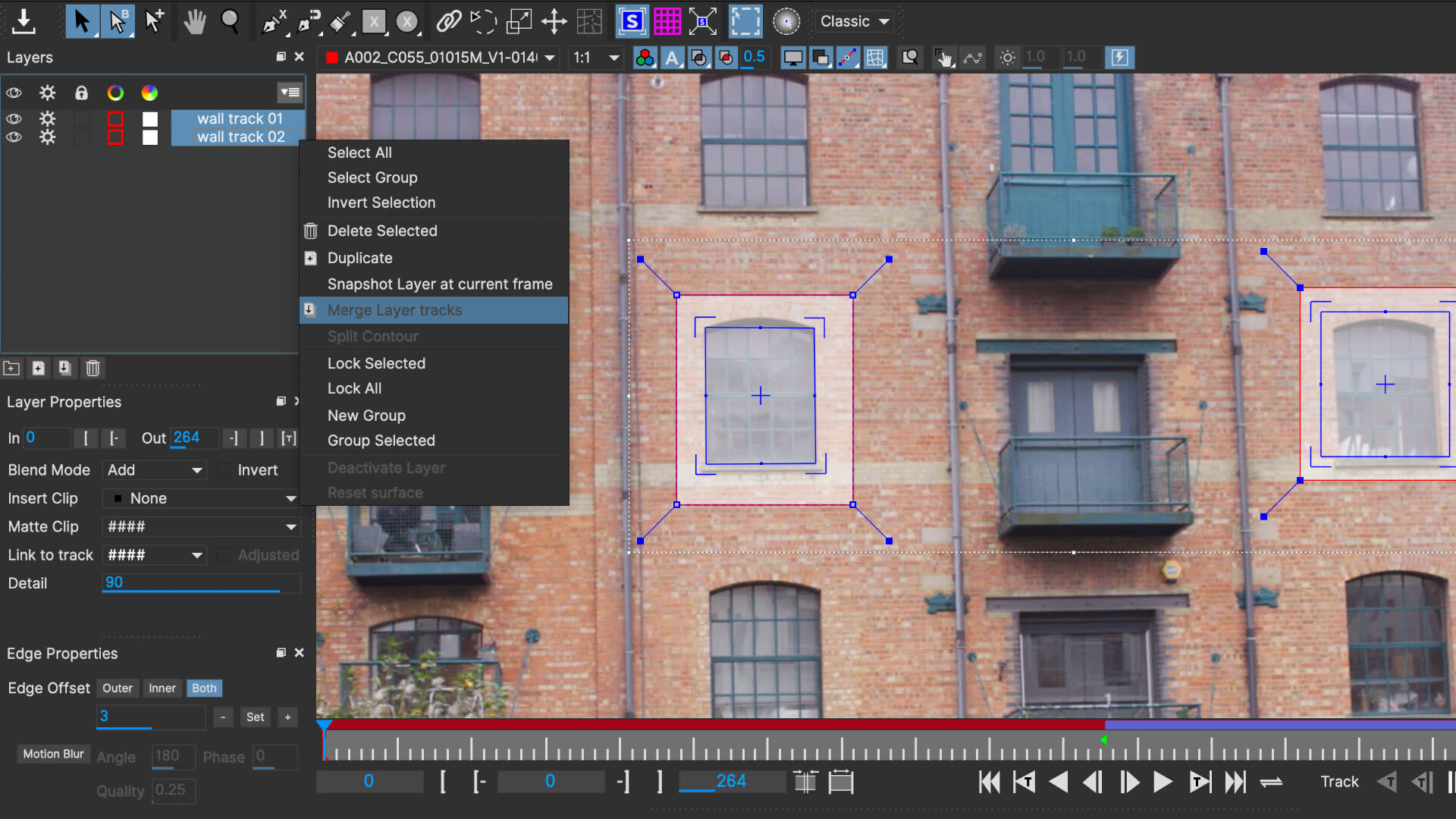Select Merge Layer tracks from context menu
Screen dimensions: 1456x819
tap(394, 309)
